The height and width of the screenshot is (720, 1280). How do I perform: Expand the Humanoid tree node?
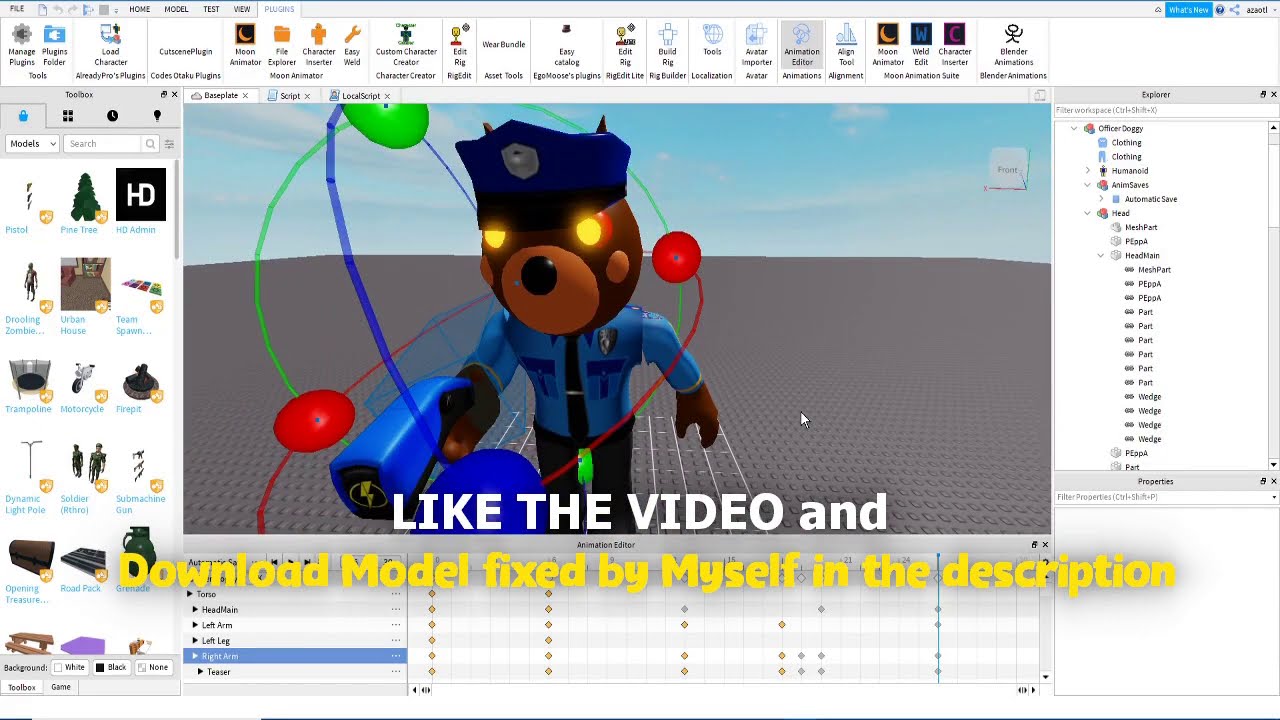point(1088,171)
